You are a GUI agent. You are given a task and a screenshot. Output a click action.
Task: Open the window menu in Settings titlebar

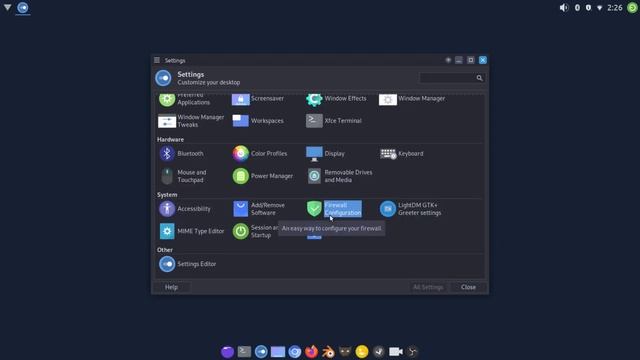tap(157, 60)
